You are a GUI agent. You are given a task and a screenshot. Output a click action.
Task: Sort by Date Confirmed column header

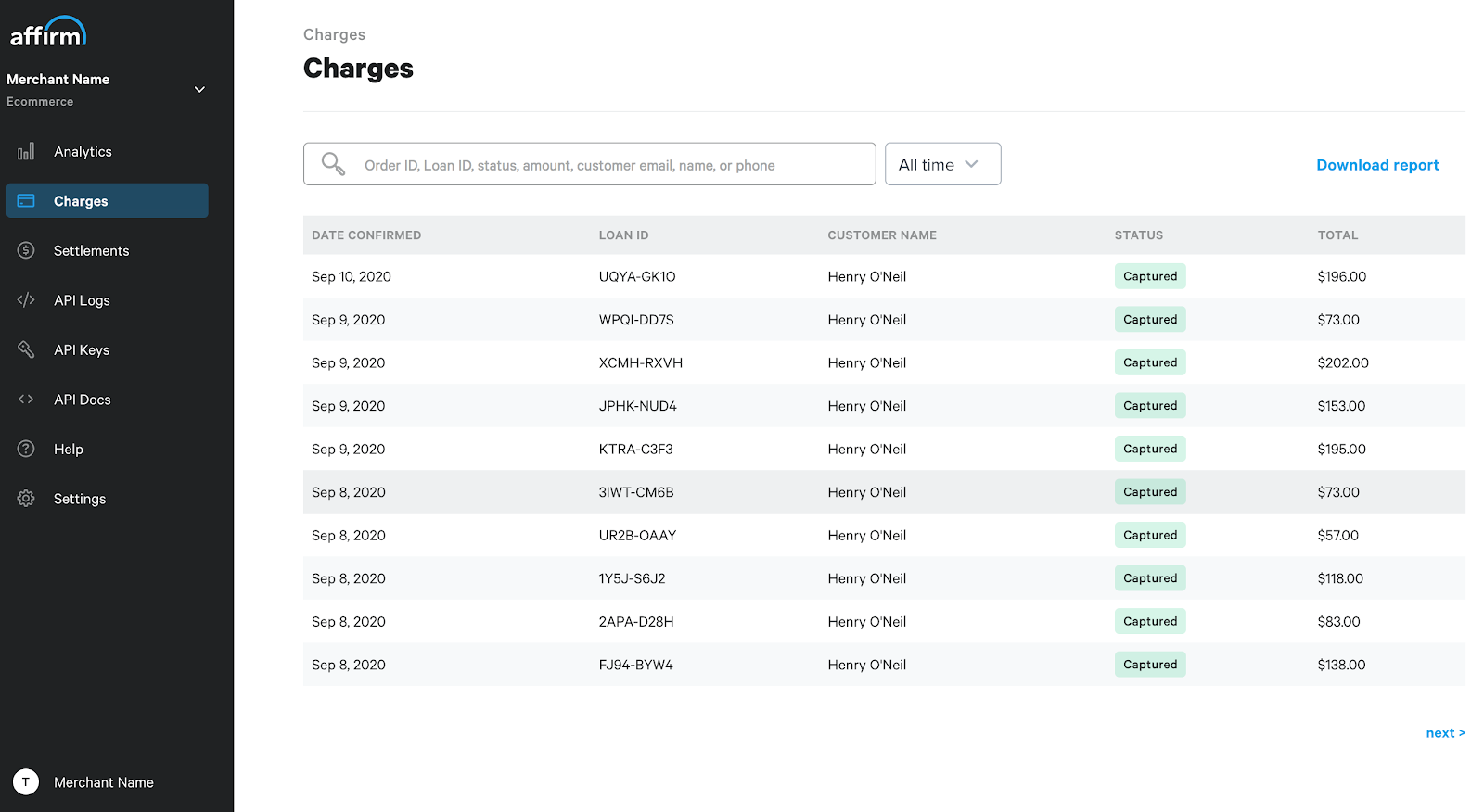pyautogui.click(x=366, y=235)
